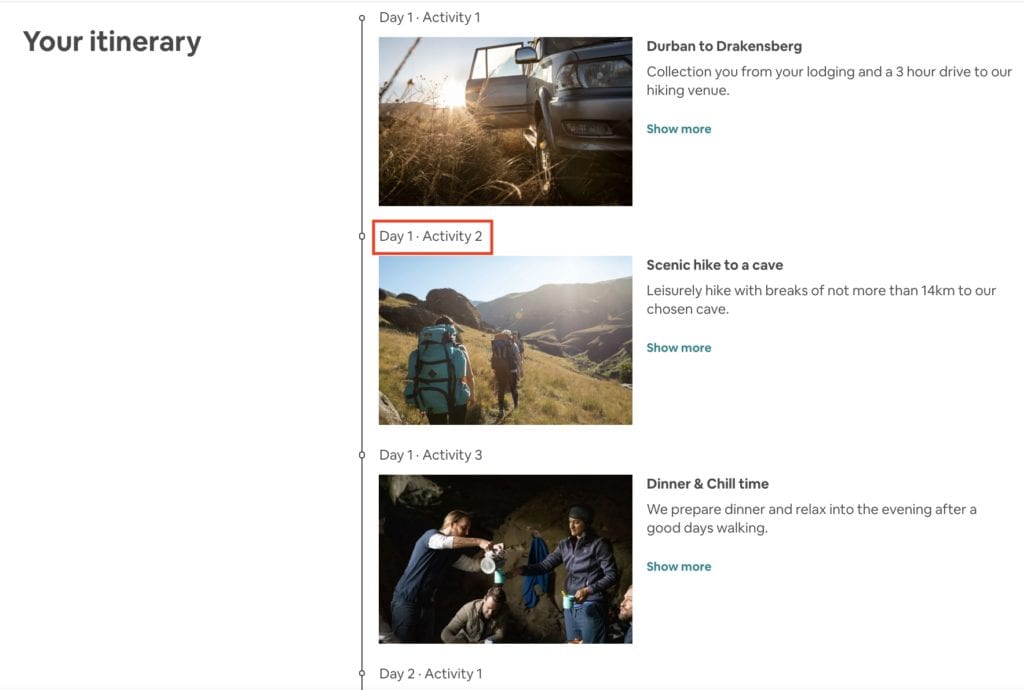Click the "Day 1 · Activity 3" label
Screen dimensions: 1024x690
click(430, 454)
